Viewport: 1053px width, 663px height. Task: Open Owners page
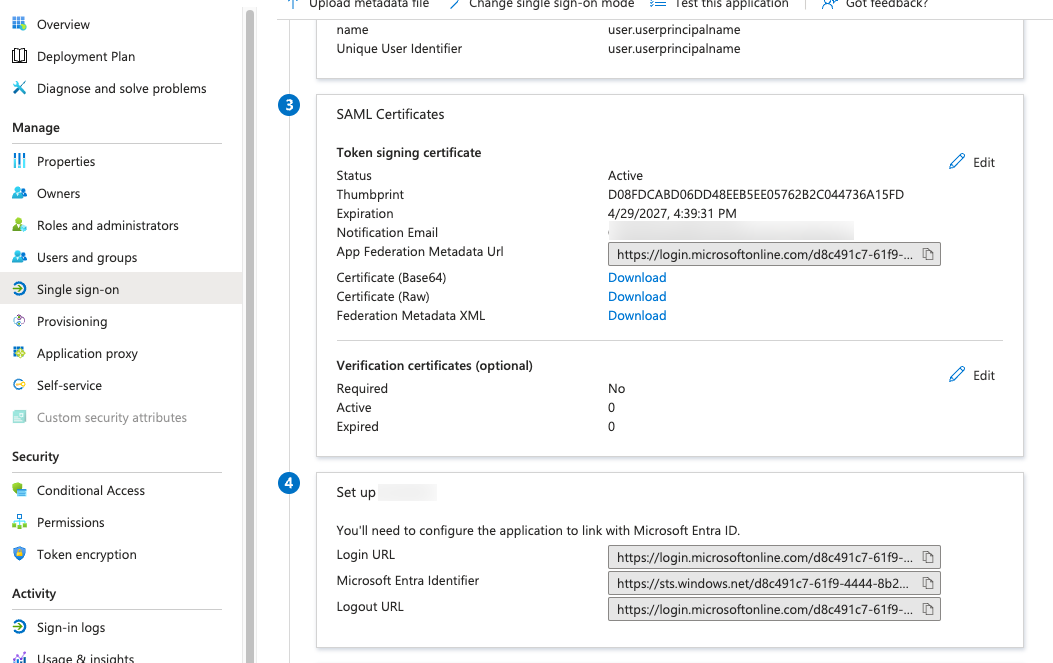click(x=58, y=193)
